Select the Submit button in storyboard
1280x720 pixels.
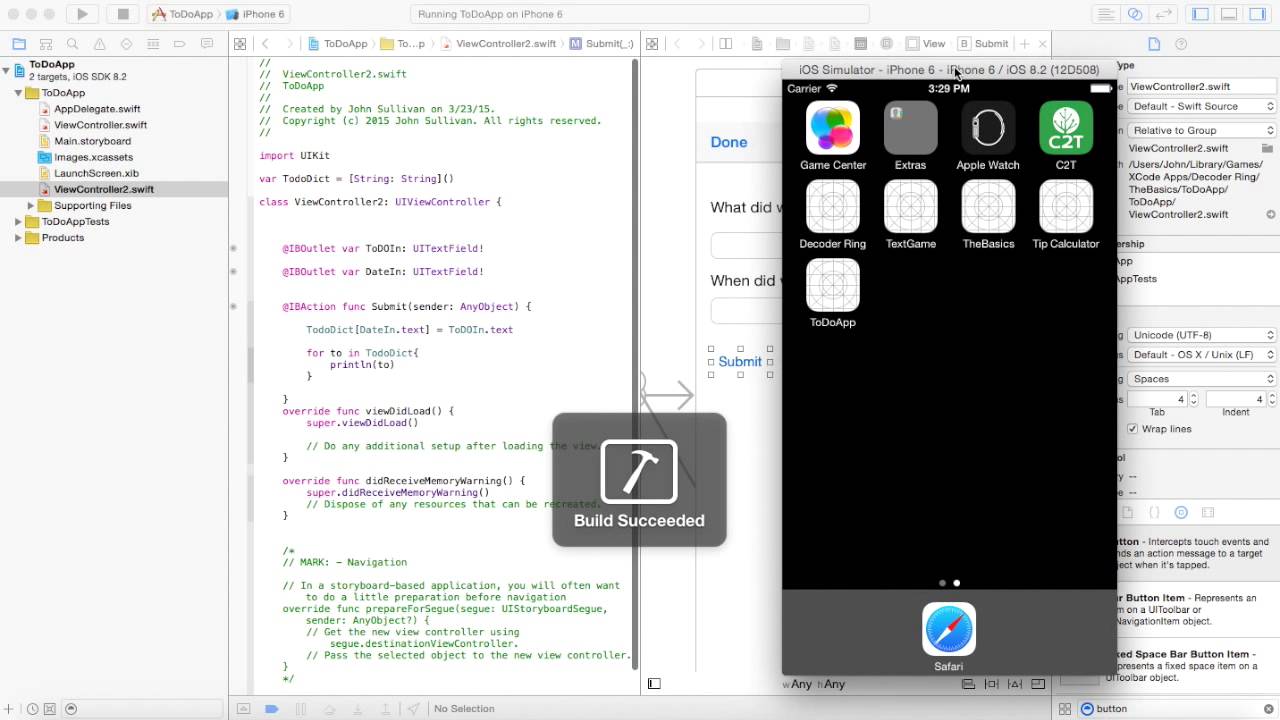point(740,361)
